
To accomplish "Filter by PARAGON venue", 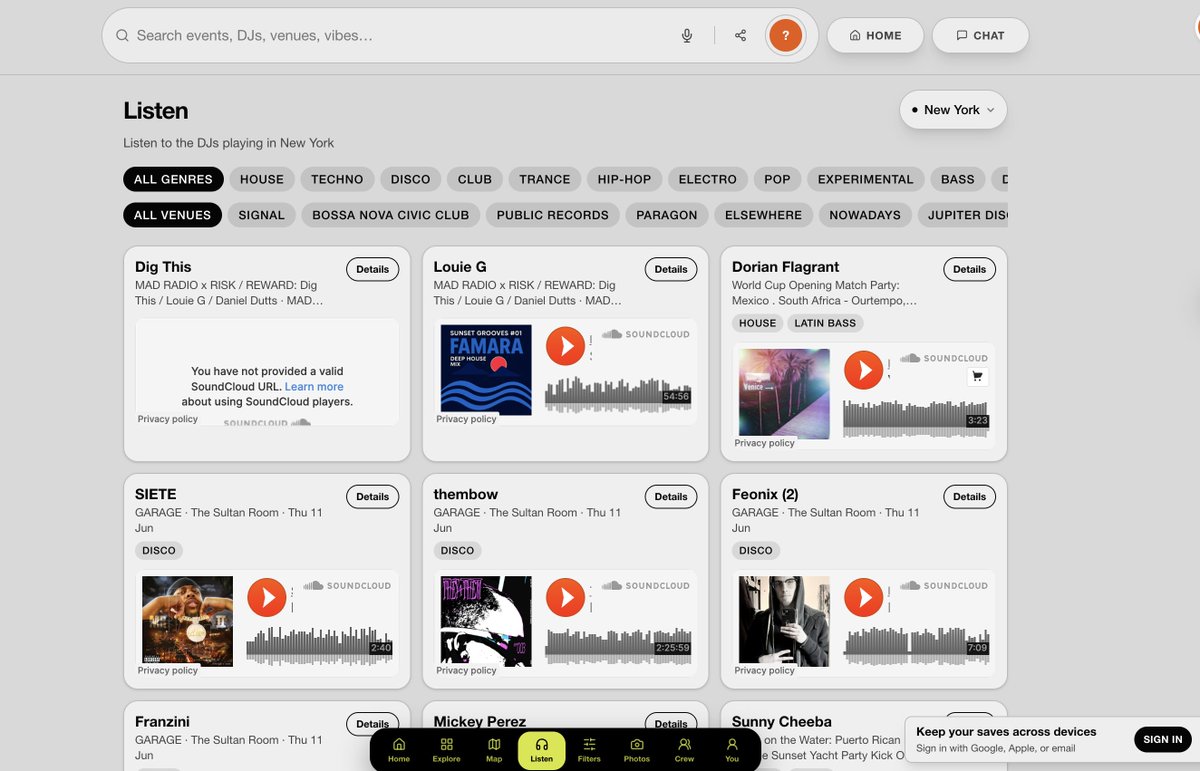I will pos(667,215).
